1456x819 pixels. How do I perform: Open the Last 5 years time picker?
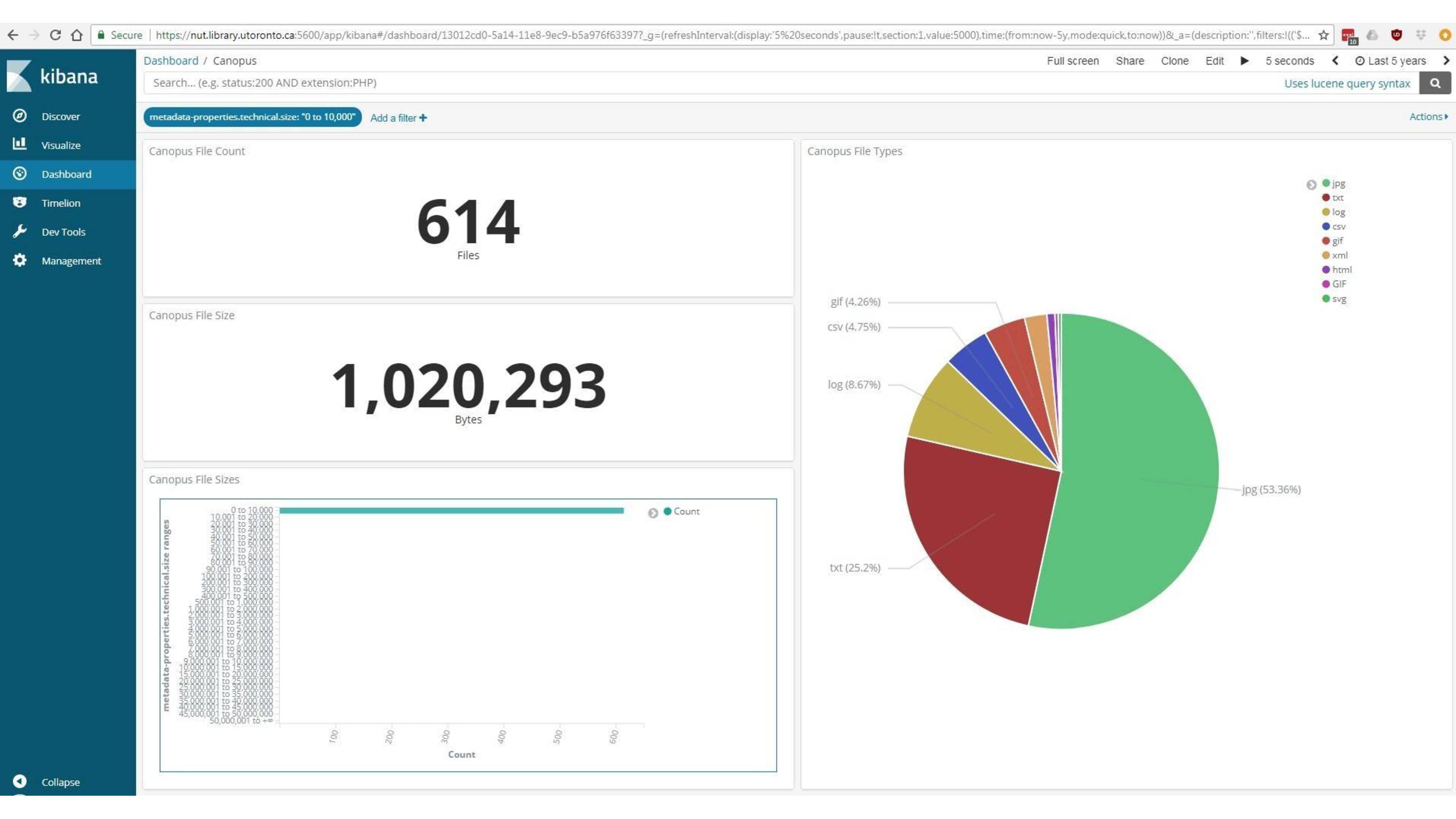click(1390, 61)
